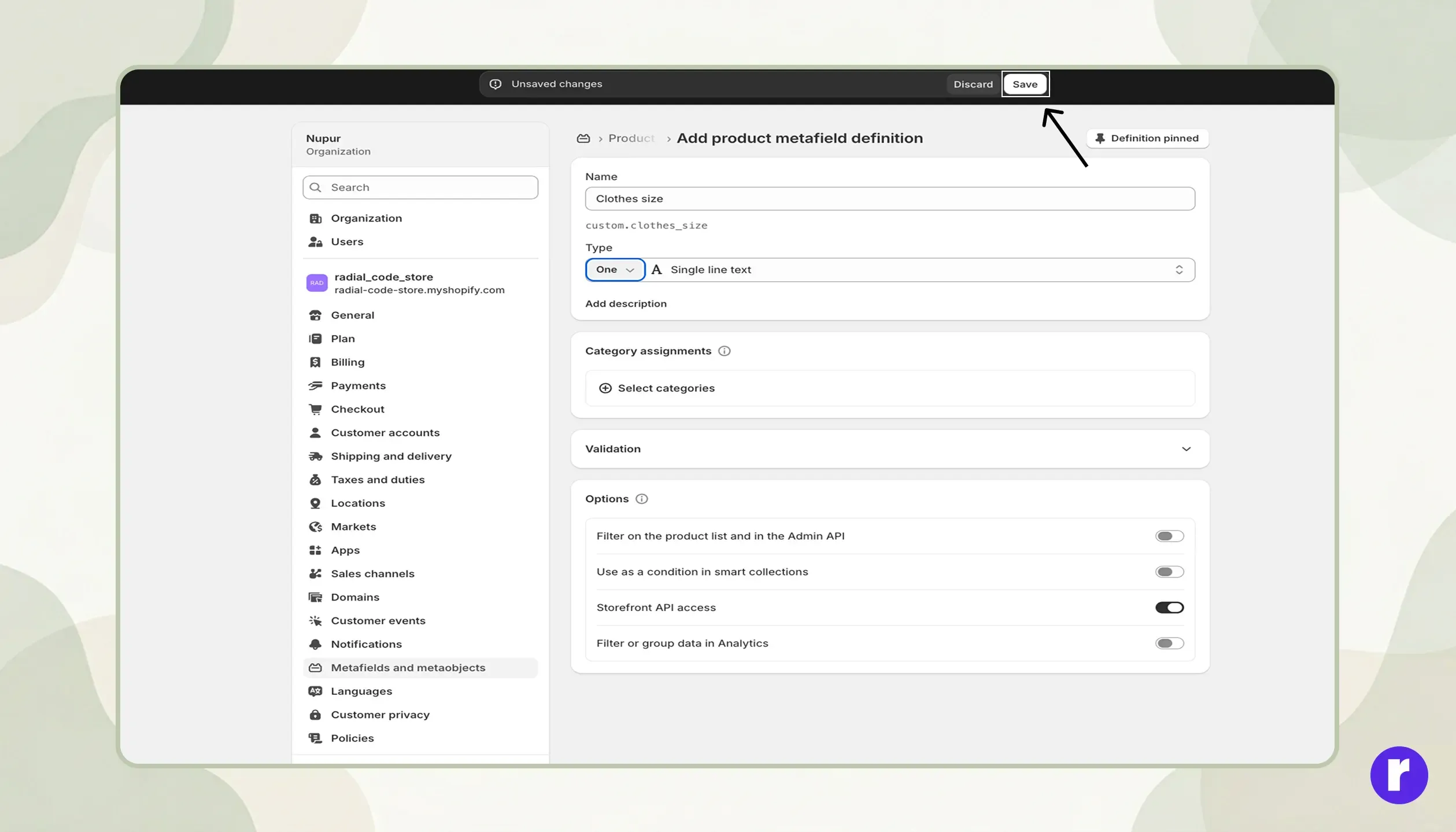1456x832 pixels.
Task: Click the Users people icon
Action: (x=315, y=242)
